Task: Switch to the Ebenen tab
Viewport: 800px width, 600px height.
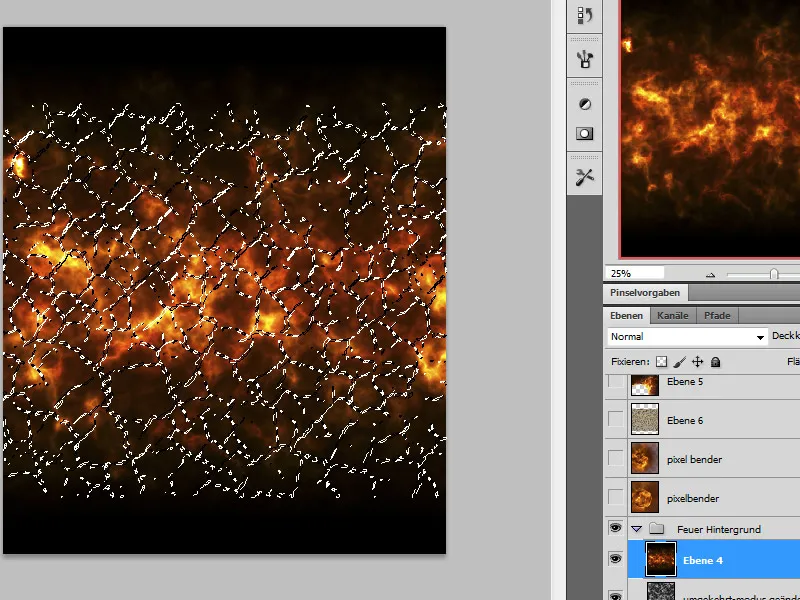Action: pos(627,315)
